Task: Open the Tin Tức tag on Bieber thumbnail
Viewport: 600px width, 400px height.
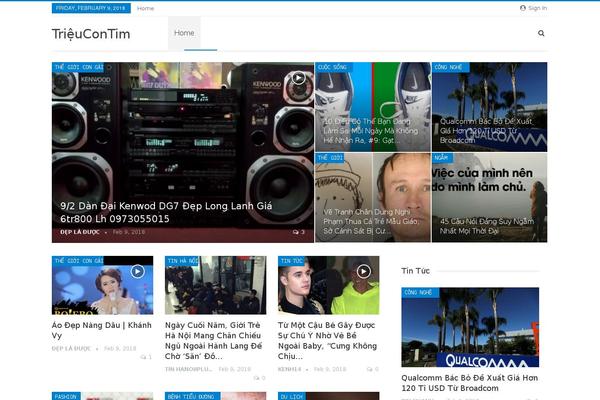Action: tap(292, 261)
